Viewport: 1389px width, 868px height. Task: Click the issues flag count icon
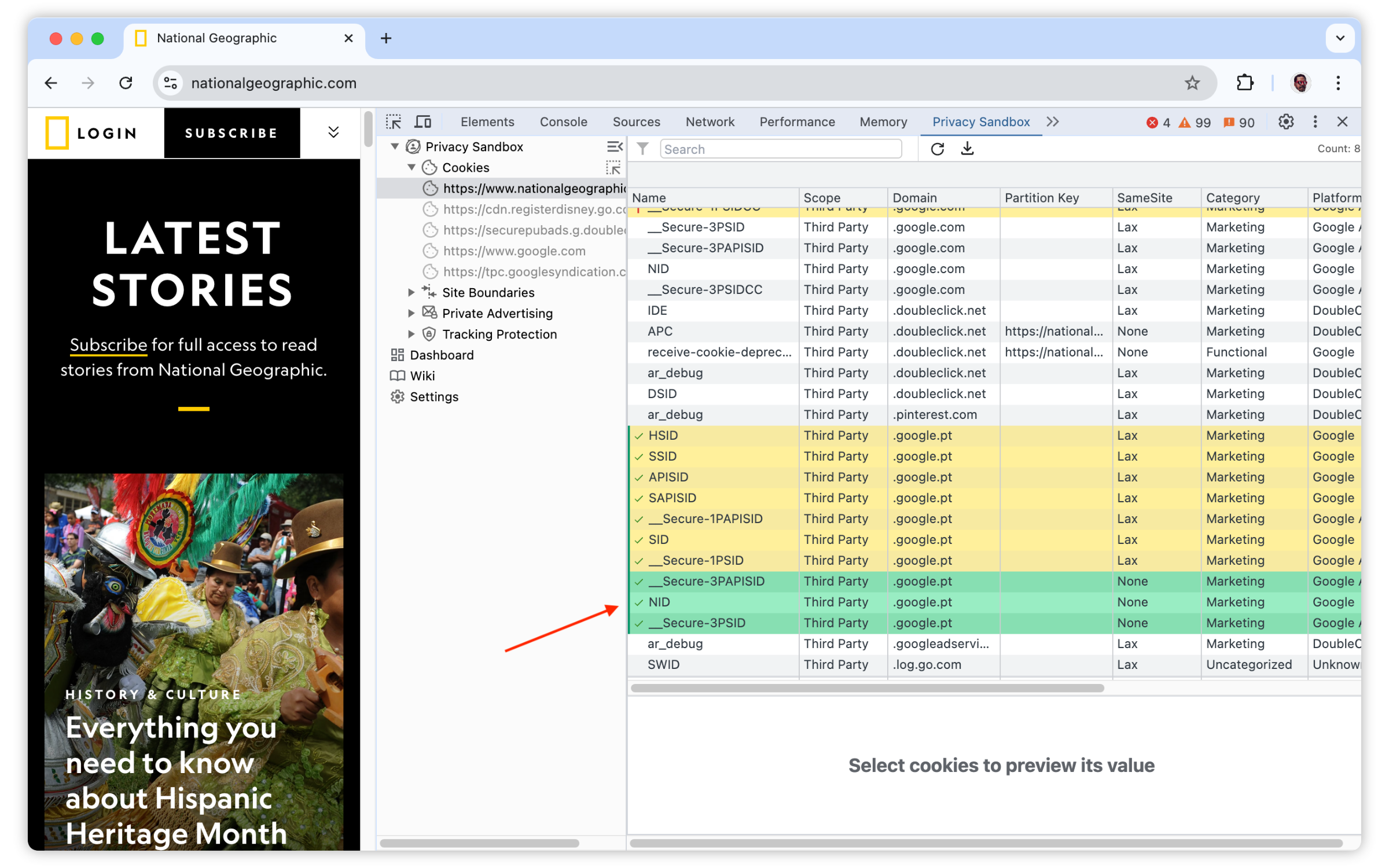[1229, 122]
